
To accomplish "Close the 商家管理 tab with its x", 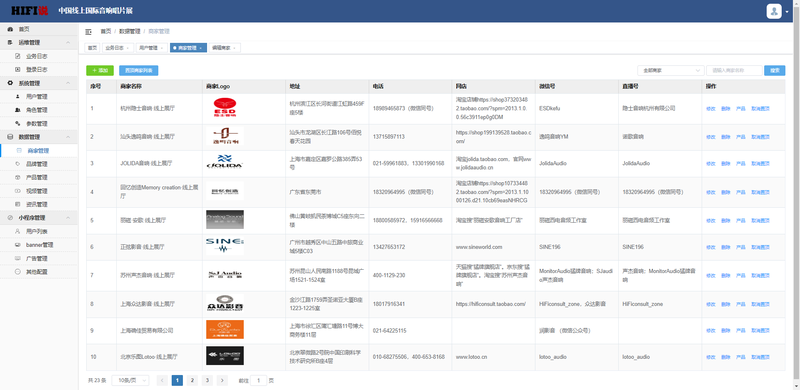I will coord(201,48).
